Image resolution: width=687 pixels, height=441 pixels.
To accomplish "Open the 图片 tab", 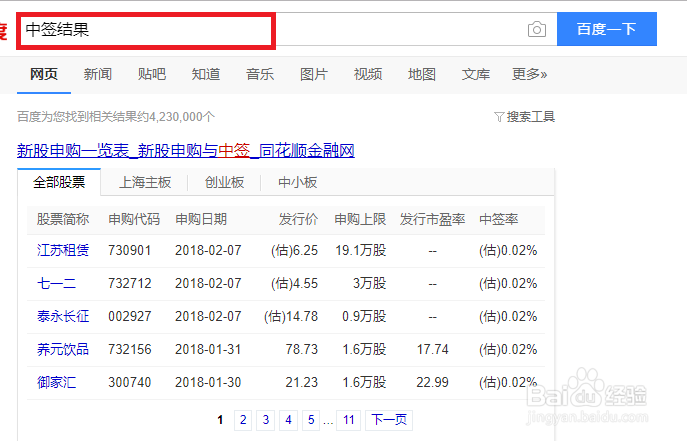I will pos(314,74).
